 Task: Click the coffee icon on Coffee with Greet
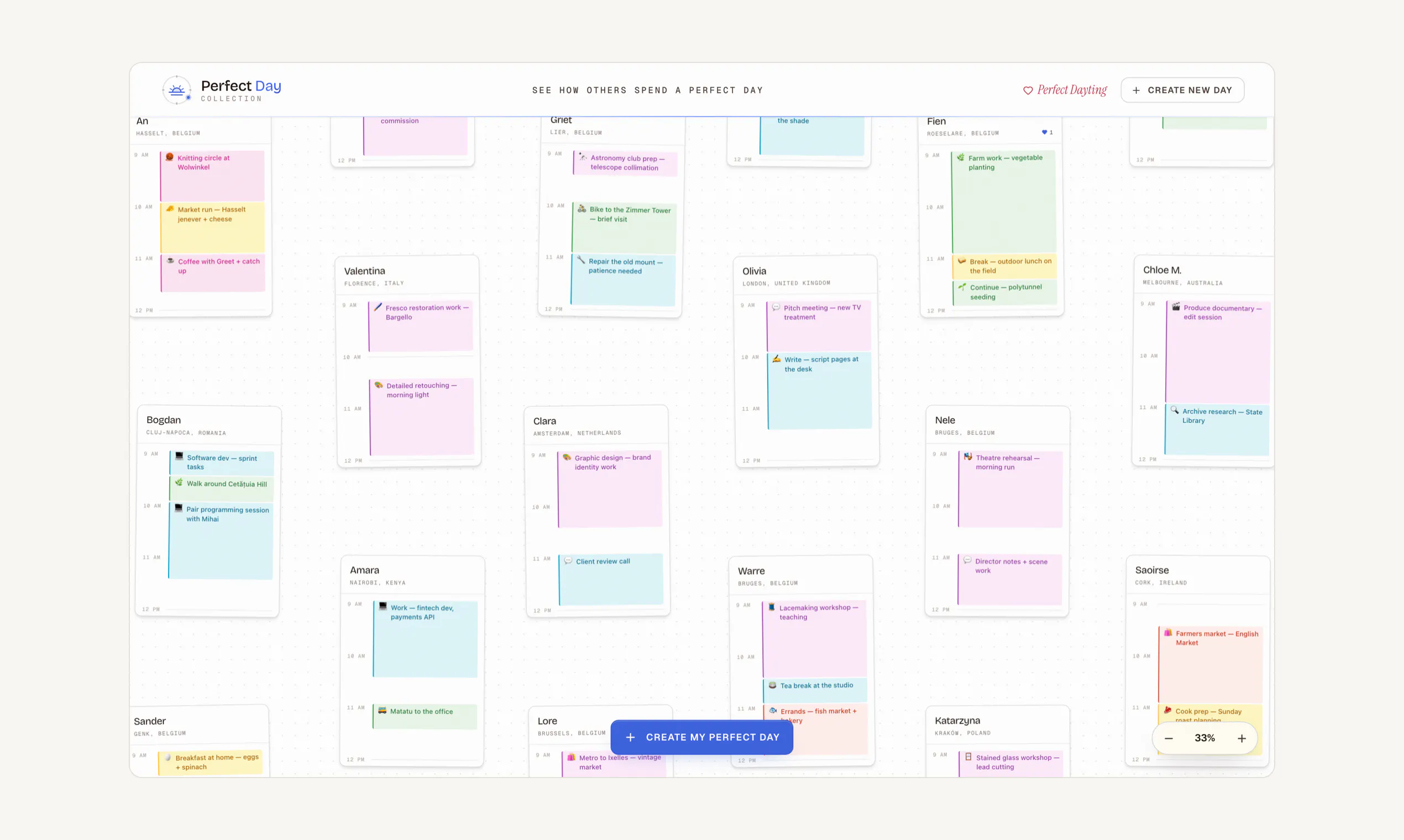[x=170, y=260]
